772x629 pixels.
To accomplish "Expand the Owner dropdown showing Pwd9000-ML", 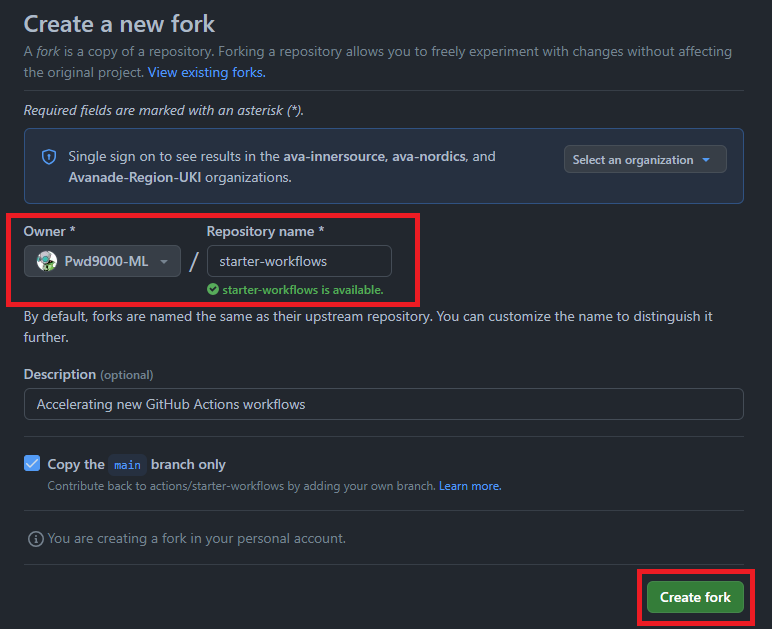I will [x=103, y=261].
